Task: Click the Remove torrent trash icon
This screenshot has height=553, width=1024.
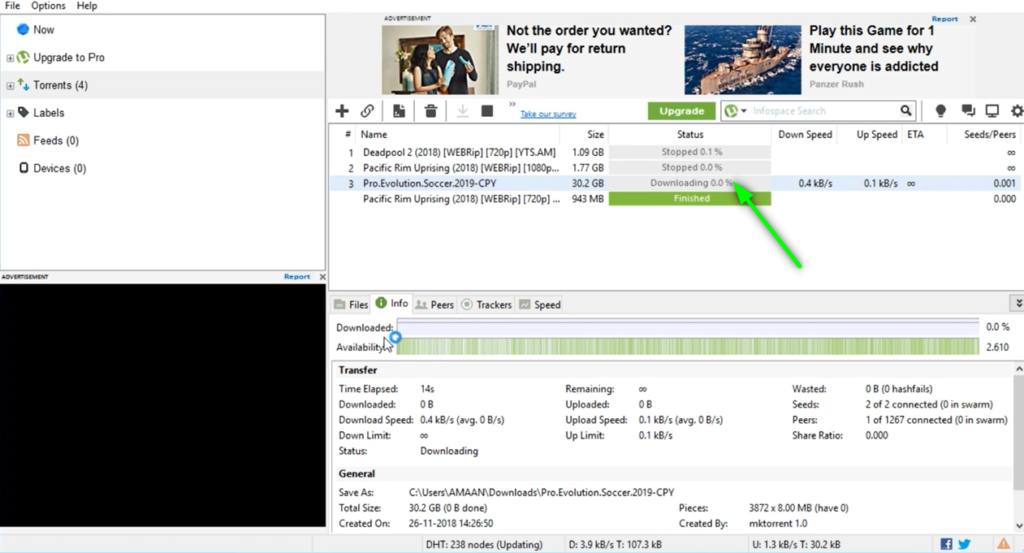Action: point(430,111)
